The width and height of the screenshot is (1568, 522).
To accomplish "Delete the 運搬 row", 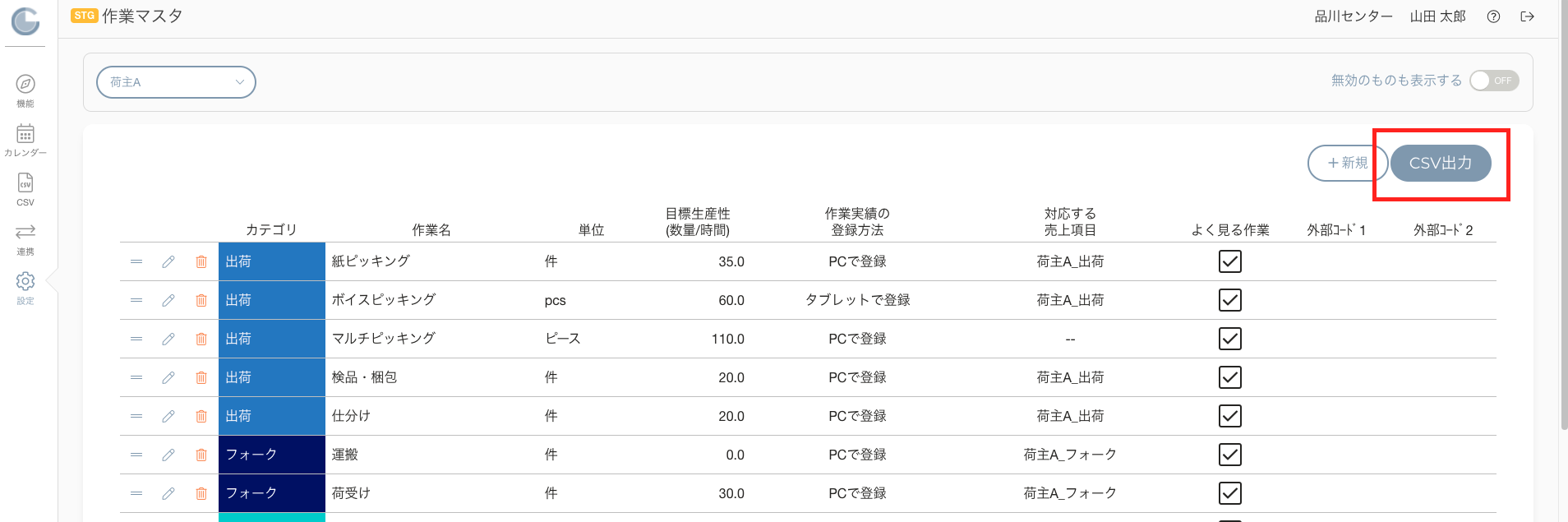I will pyautogui.click(x=201, y=455).
